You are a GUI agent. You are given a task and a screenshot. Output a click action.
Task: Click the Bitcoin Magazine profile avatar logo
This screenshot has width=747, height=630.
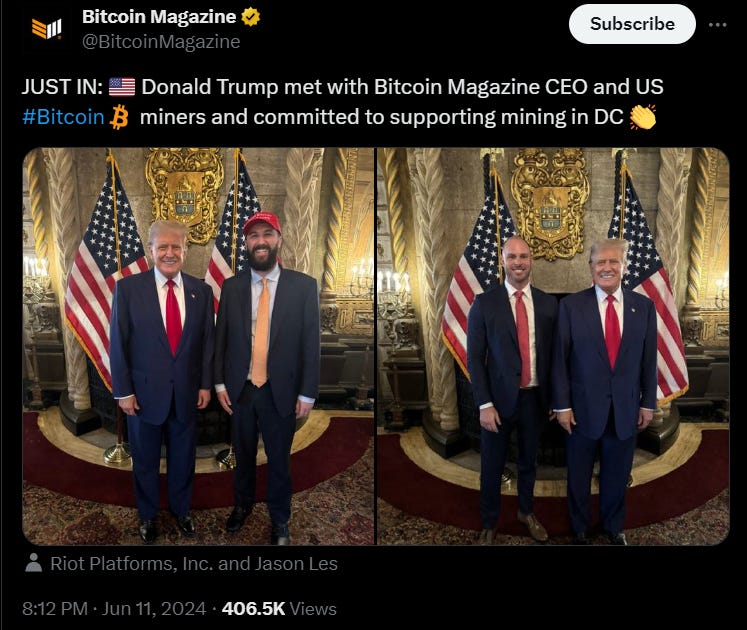(x=46, y=29)
